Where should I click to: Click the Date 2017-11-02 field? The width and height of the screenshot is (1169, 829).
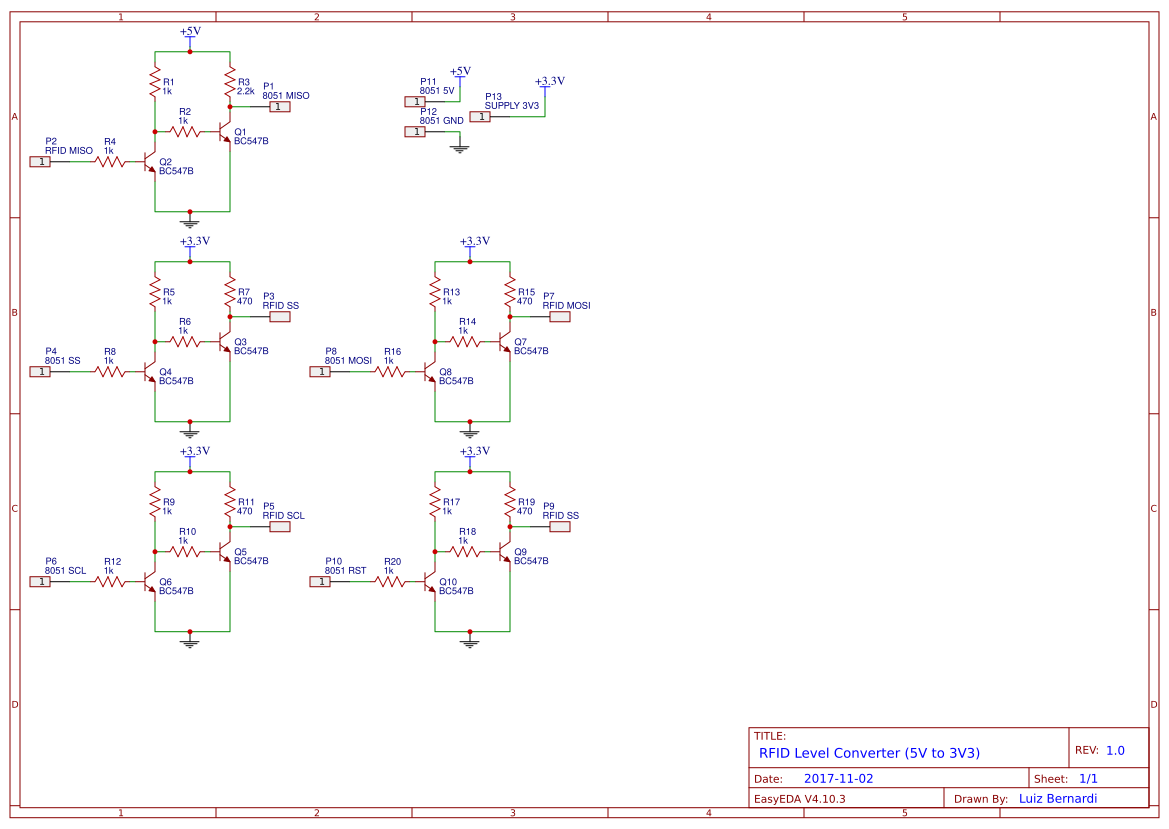tap(841, 777)
